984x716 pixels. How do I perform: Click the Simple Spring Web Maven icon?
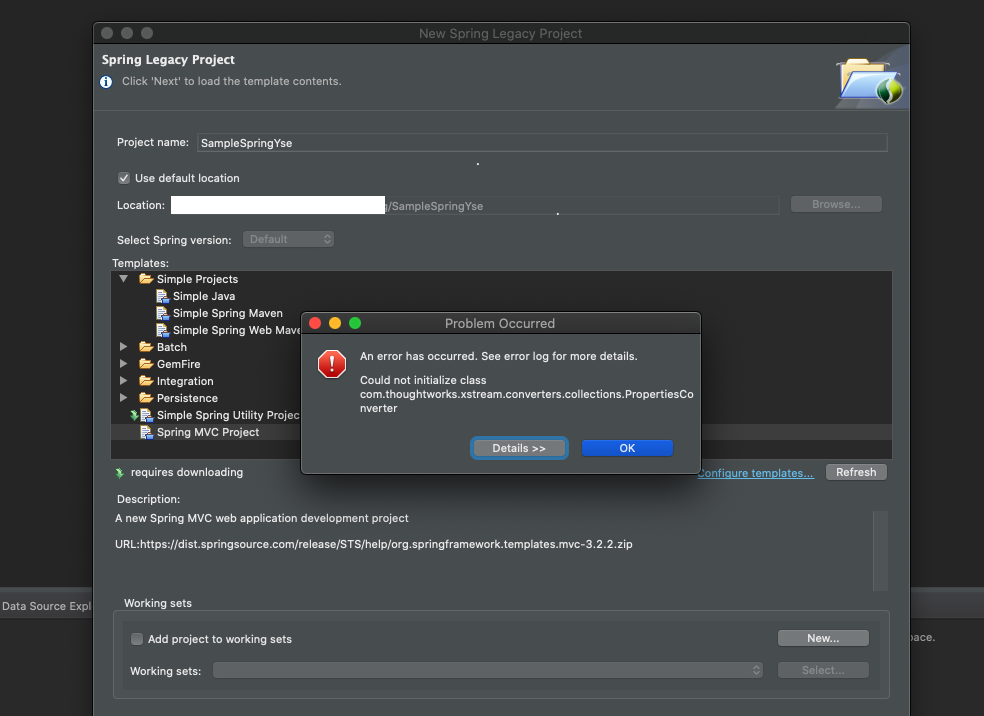pyautogui.click(x=163, y=330)
